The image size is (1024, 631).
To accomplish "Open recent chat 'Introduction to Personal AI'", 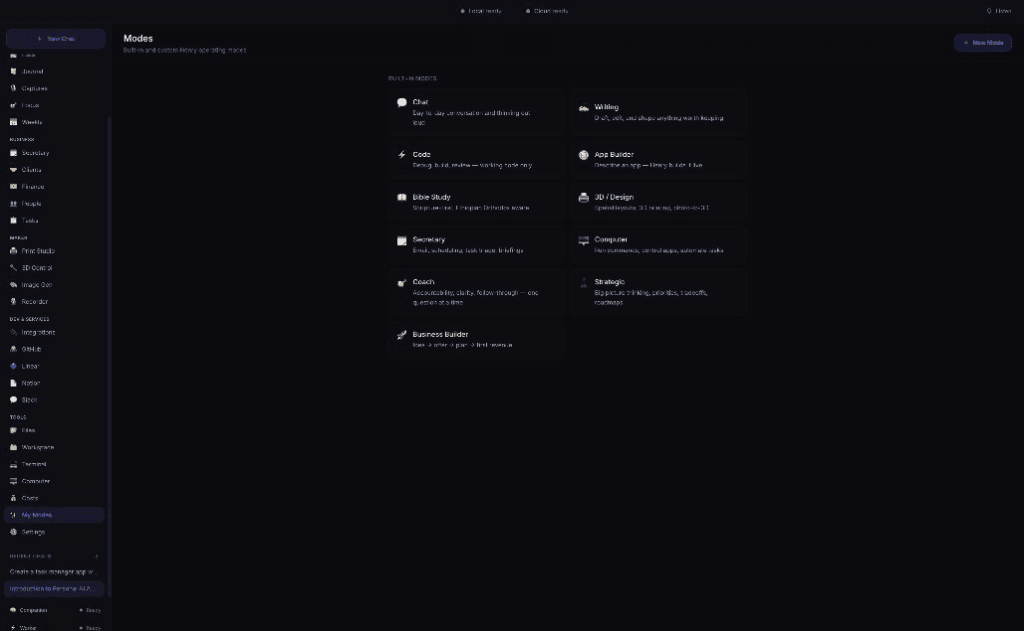I will [x=55, y=589].
